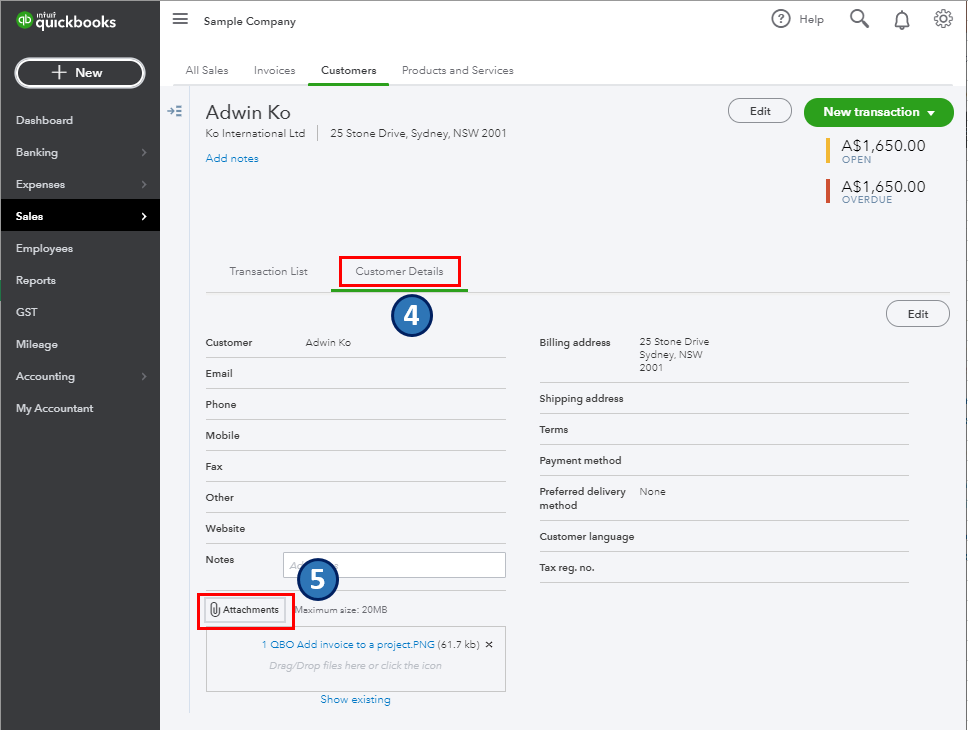The width and height of the screenshot is (968, 730).
Task: Switch to the Transaction List tab
Action: [x=268, y=271]
